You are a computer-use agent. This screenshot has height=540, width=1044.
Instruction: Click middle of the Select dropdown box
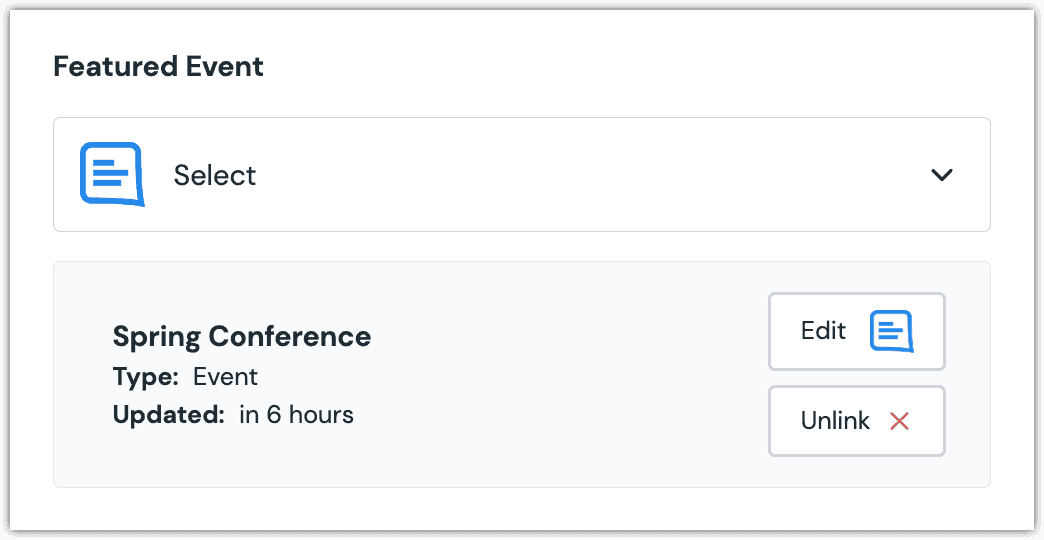pos(522,174)
